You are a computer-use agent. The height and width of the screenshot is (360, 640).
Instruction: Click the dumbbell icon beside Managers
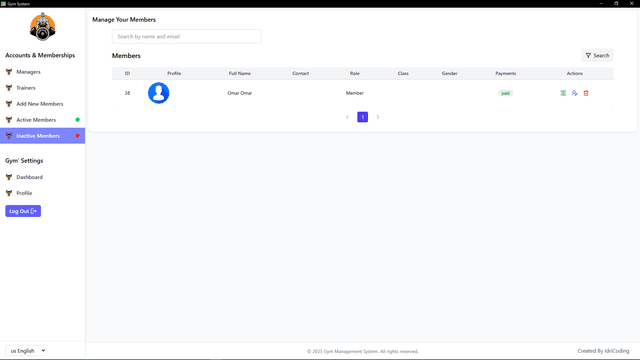click(9, 72)
